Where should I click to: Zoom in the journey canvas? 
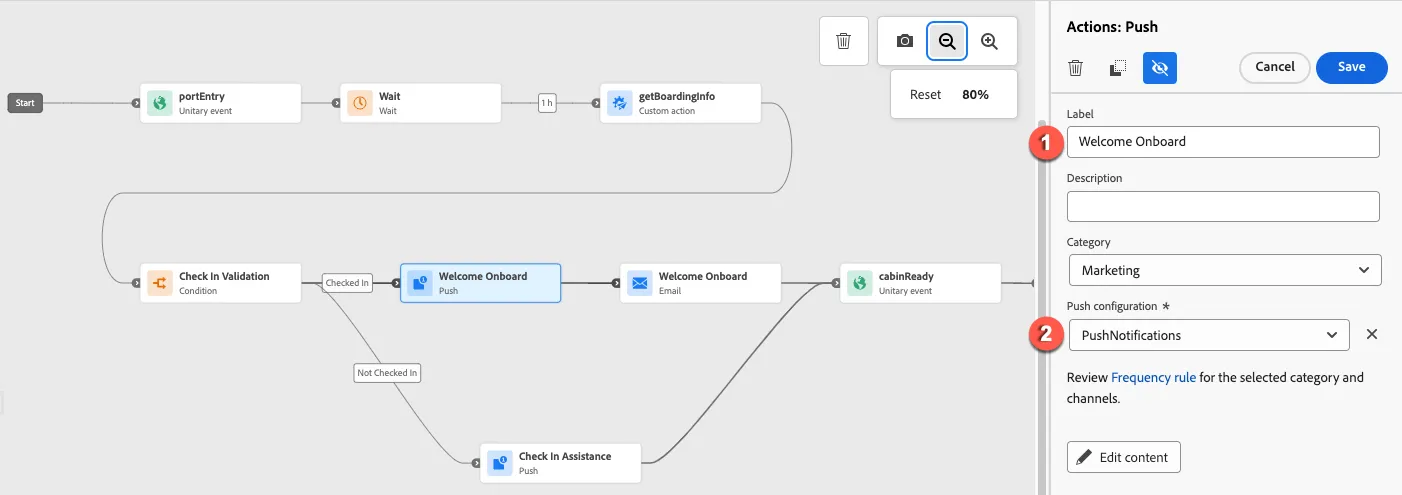coord(989,41)
